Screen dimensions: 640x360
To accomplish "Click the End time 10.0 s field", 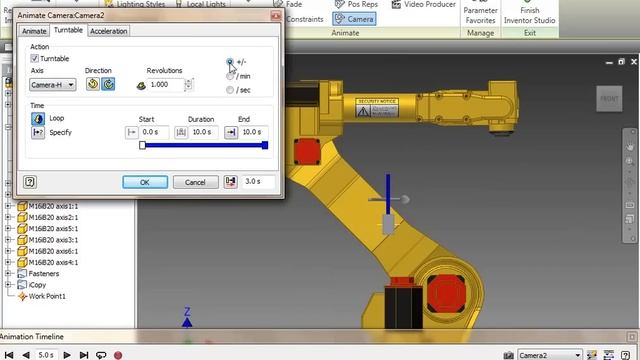I will tap(253, 132).
